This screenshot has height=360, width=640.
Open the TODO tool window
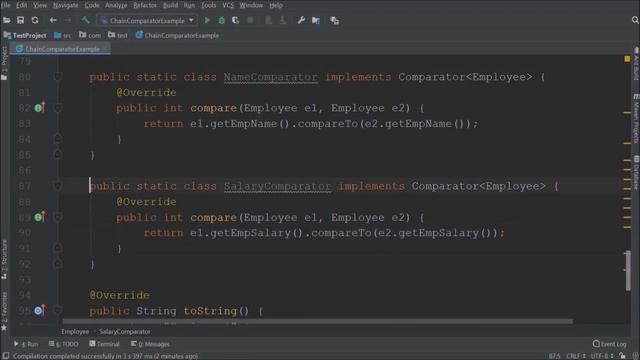pyautogui.click(x=64, y=344)
